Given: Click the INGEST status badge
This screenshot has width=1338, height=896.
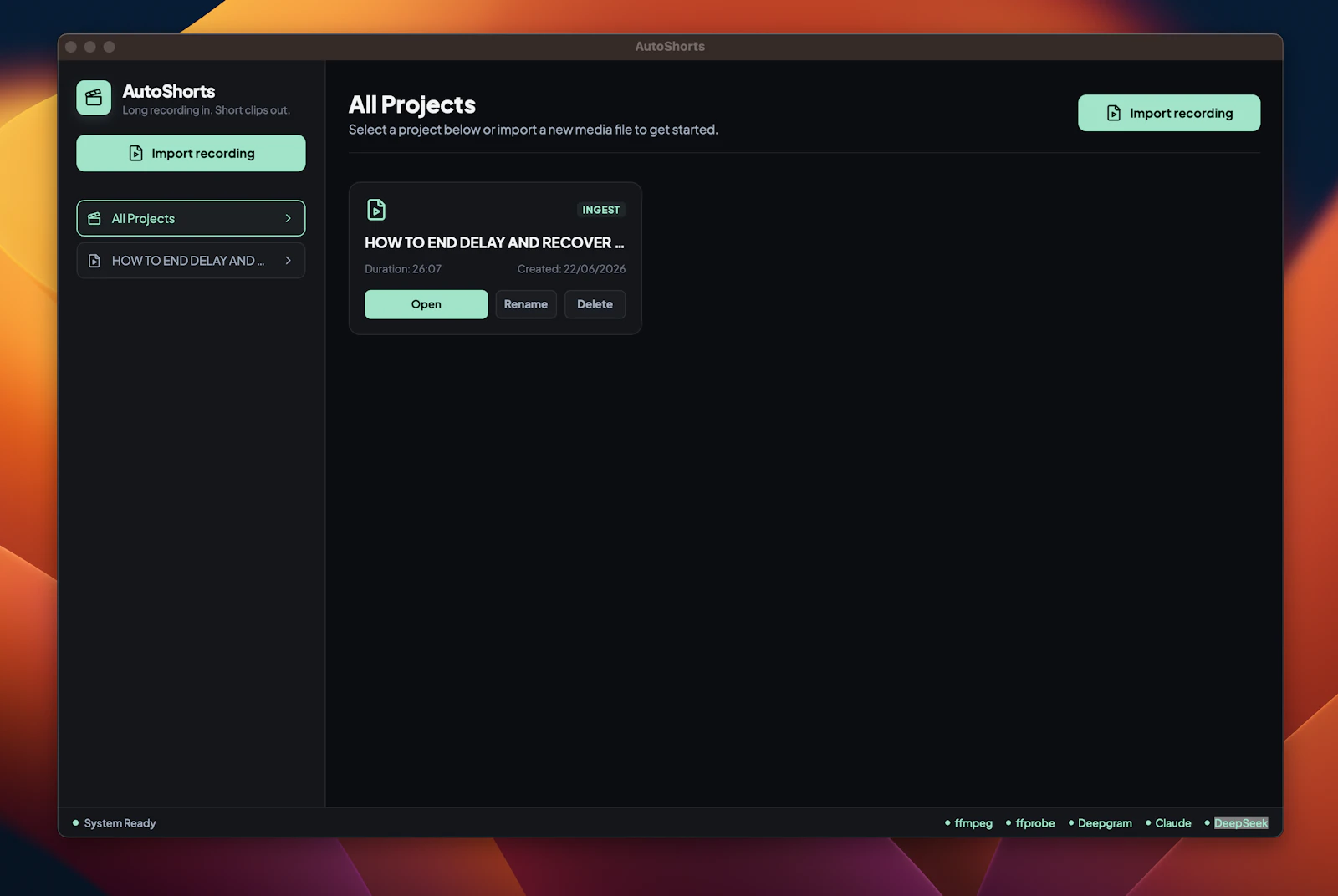Looking at the screenshot, I should pyautogui.click(x=601, y=210).
